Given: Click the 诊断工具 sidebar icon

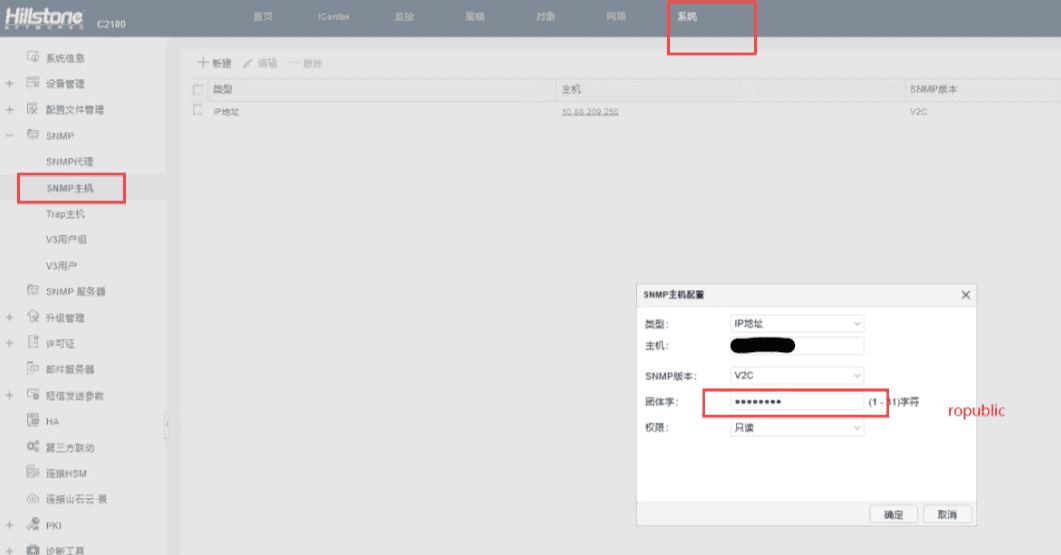Looking at the screenshot, I should click(x=32, y=550).
